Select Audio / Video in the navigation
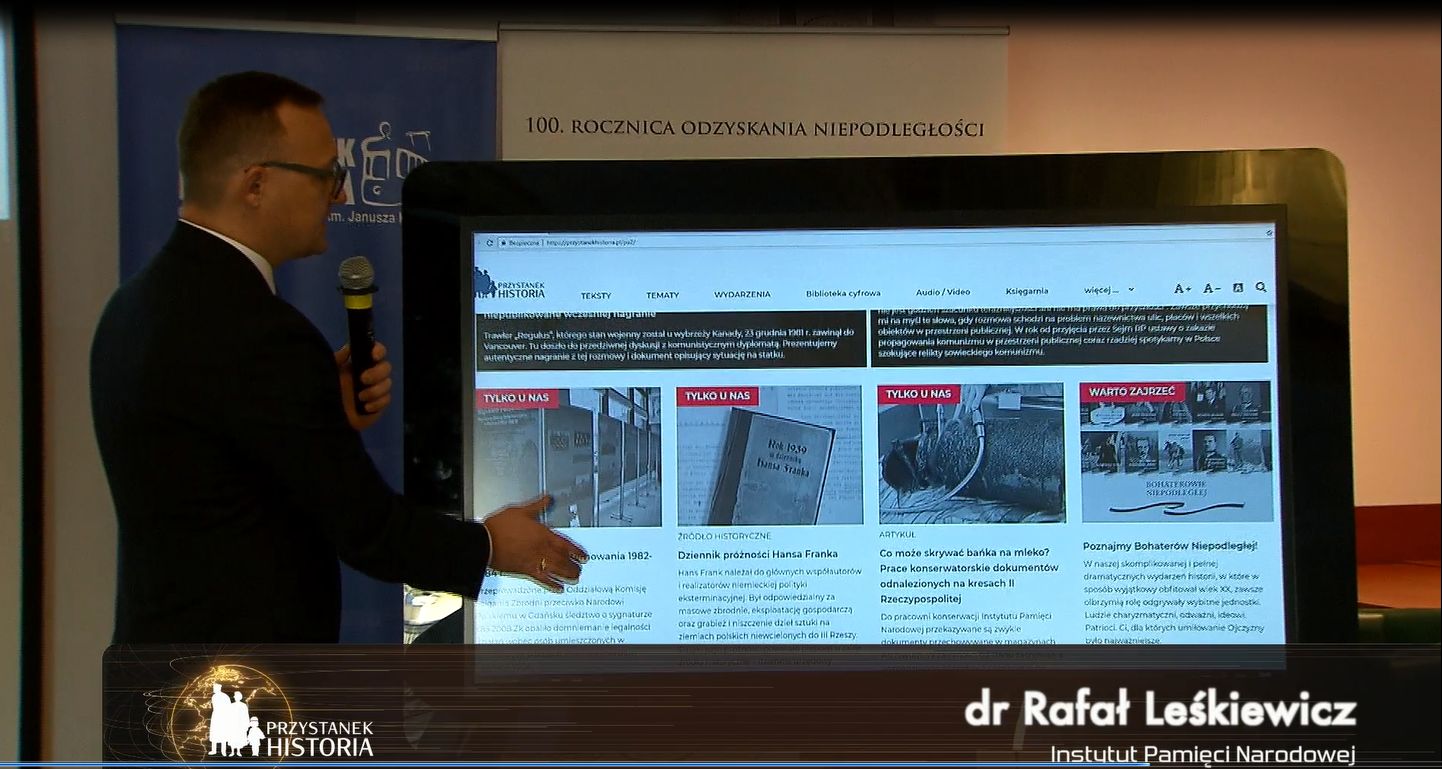The height and width of the screenshot is (769, 1442). coord(943,292)
